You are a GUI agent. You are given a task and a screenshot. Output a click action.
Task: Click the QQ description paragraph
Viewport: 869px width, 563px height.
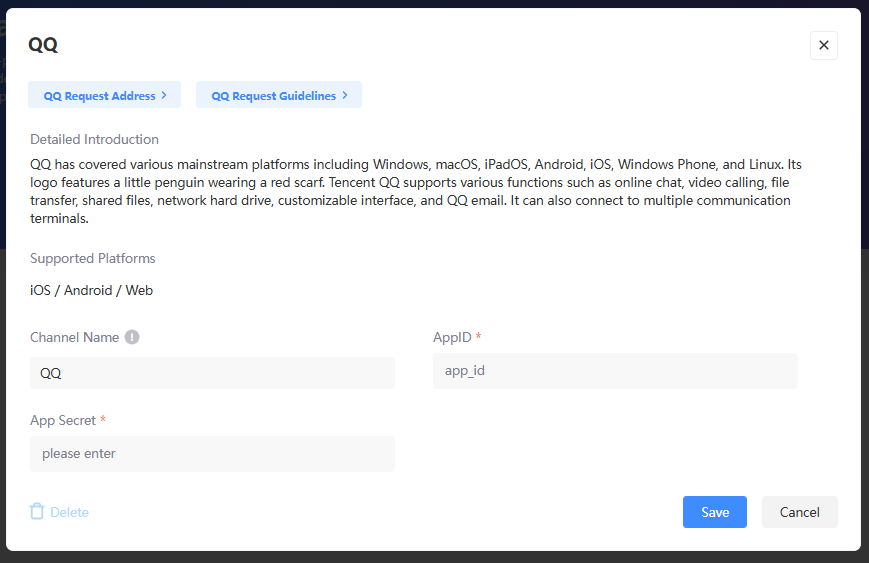[x=416, y=191]
